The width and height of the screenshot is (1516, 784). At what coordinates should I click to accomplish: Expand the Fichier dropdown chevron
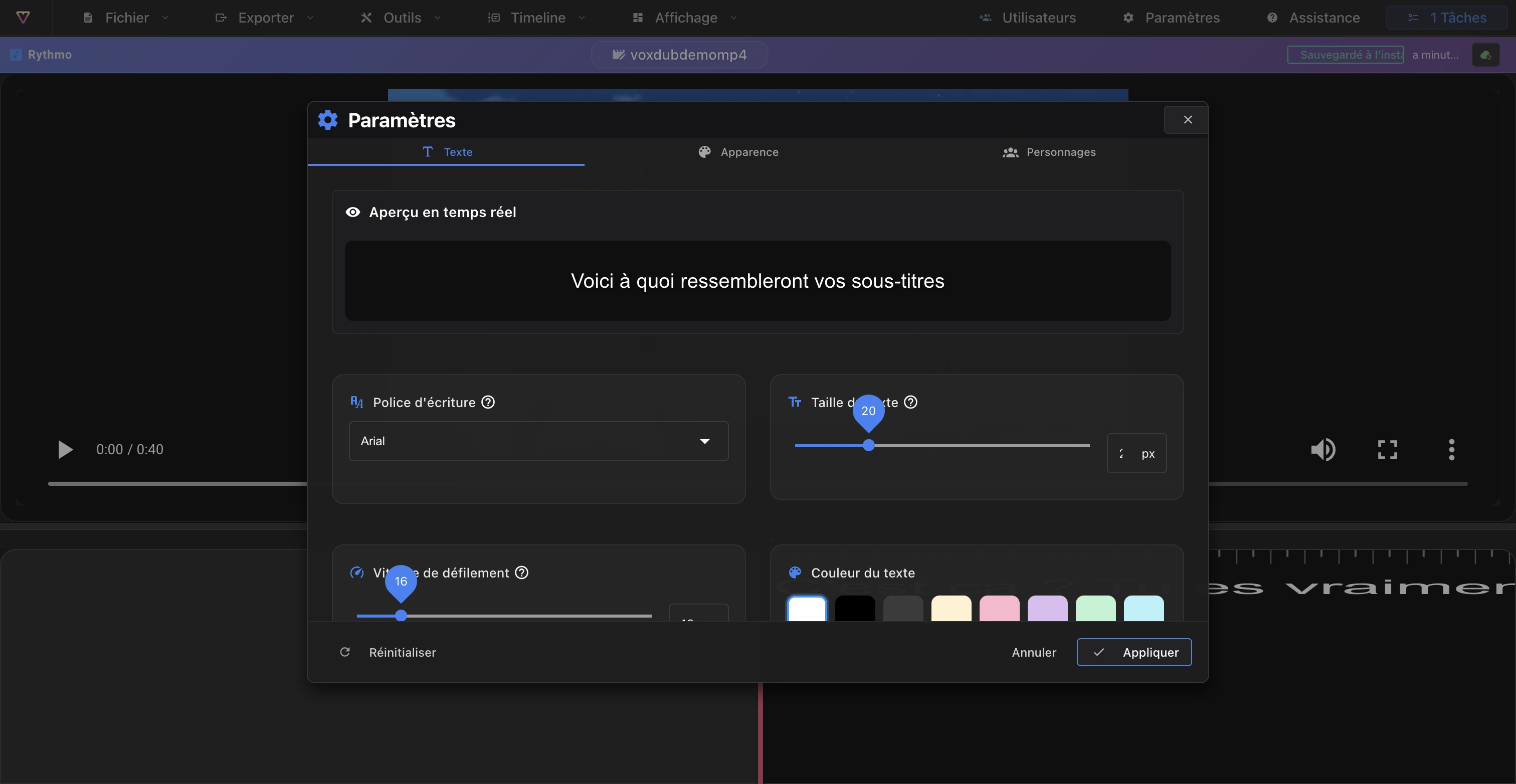[165, 18]
